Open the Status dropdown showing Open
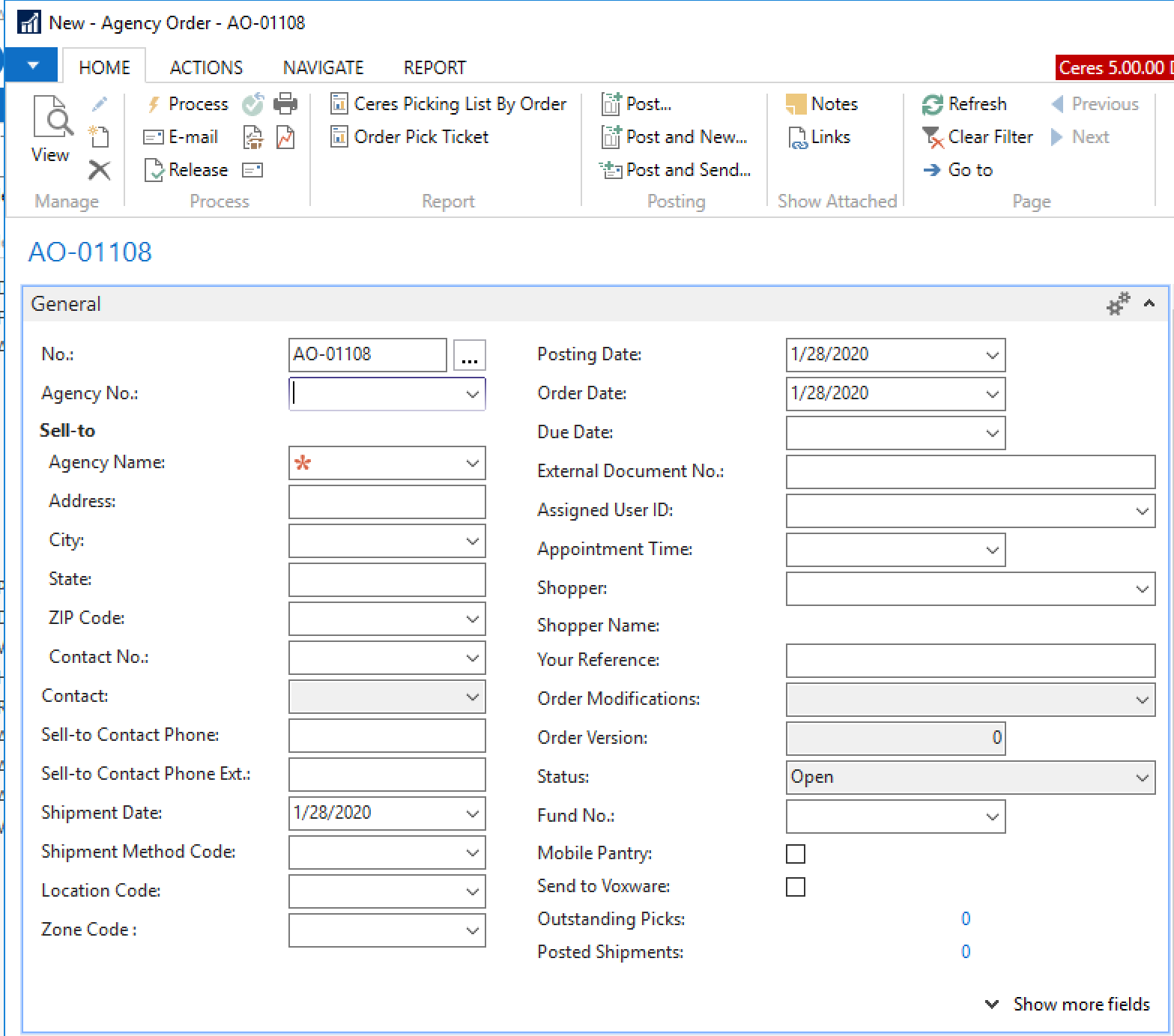1174x1036 pixels. point(1142,777)
